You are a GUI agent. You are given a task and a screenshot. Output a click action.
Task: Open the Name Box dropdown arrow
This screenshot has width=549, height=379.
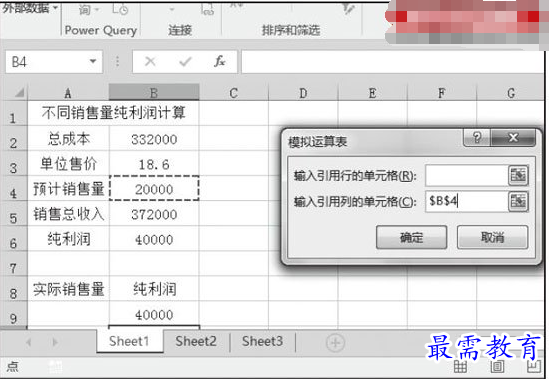[x=93, y=61]
